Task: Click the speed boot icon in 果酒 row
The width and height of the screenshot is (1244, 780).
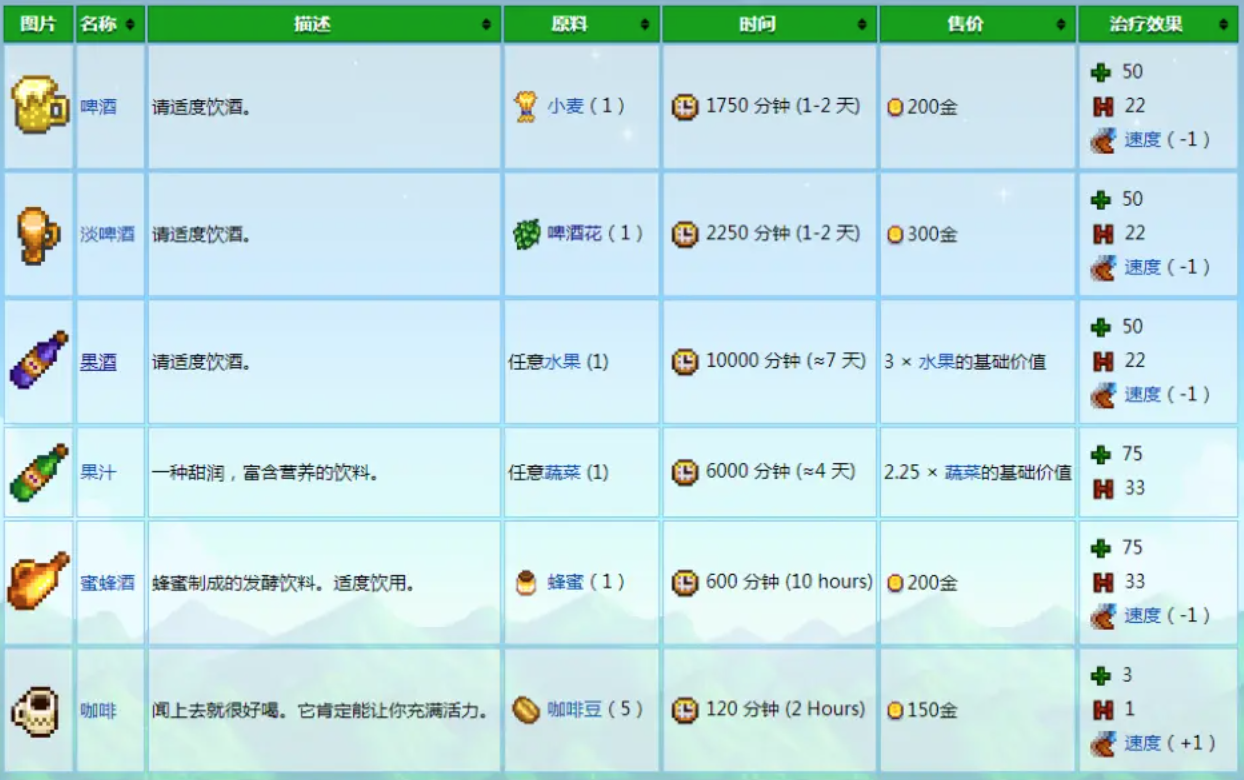Action: tap(1103, 394)
